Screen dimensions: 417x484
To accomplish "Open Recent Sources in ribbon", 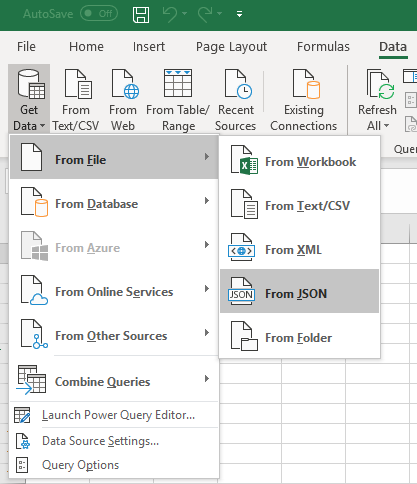I will [236, 99].
